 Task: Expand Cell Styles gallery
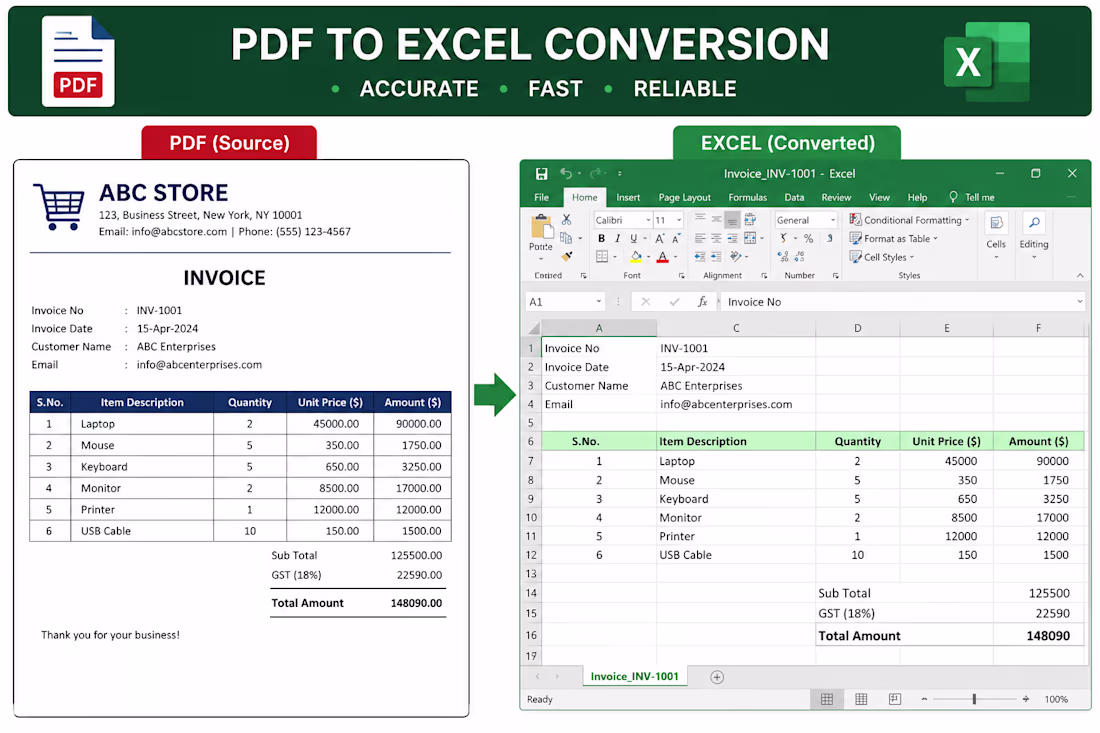pos(882,257)
